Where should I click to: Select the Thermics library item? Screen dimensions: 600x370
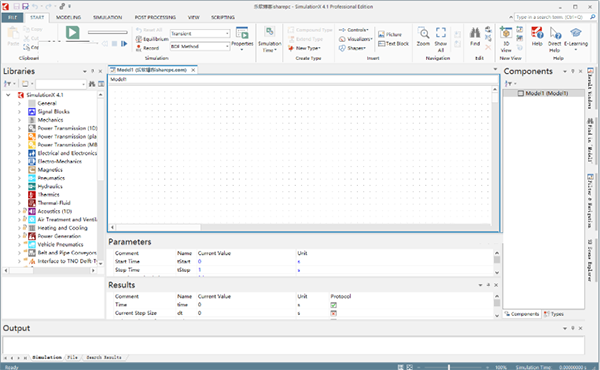(48, 195)
